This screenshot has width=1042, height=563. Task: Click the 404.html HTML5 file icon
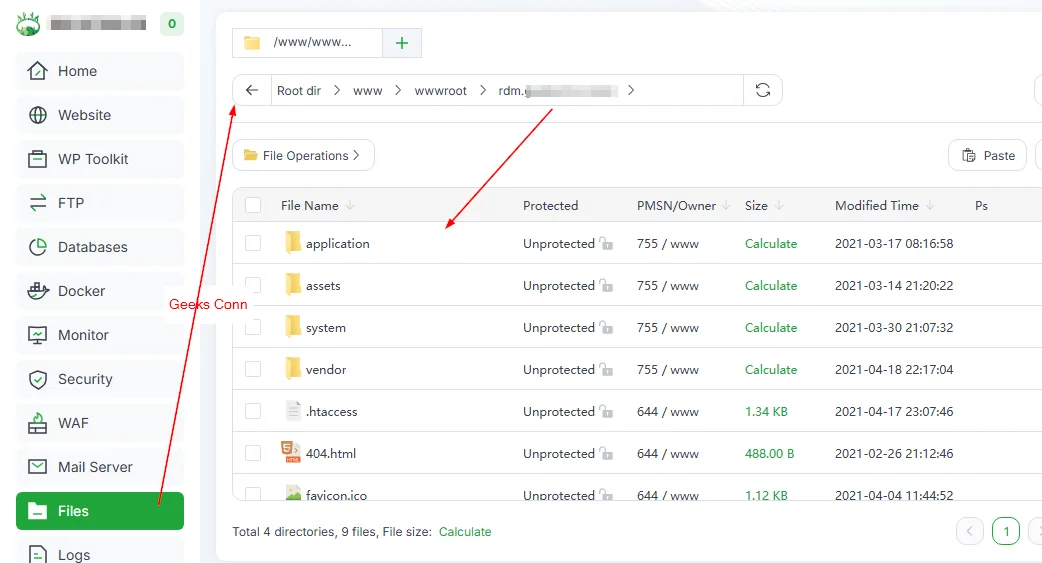[x=291, y=452]
